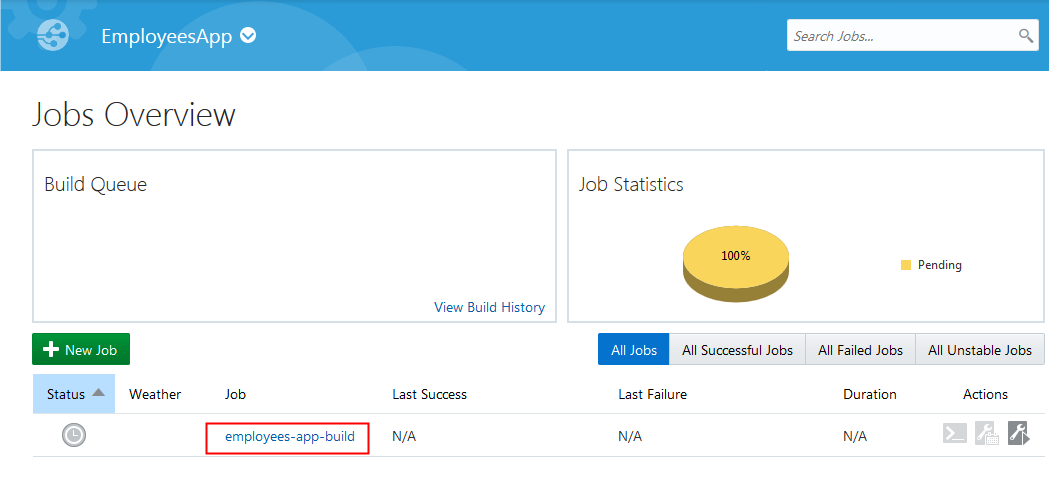This screenshot has width=1049, height=490.
Task: Click the Weather column header
Action: click(x=155, y=394)
